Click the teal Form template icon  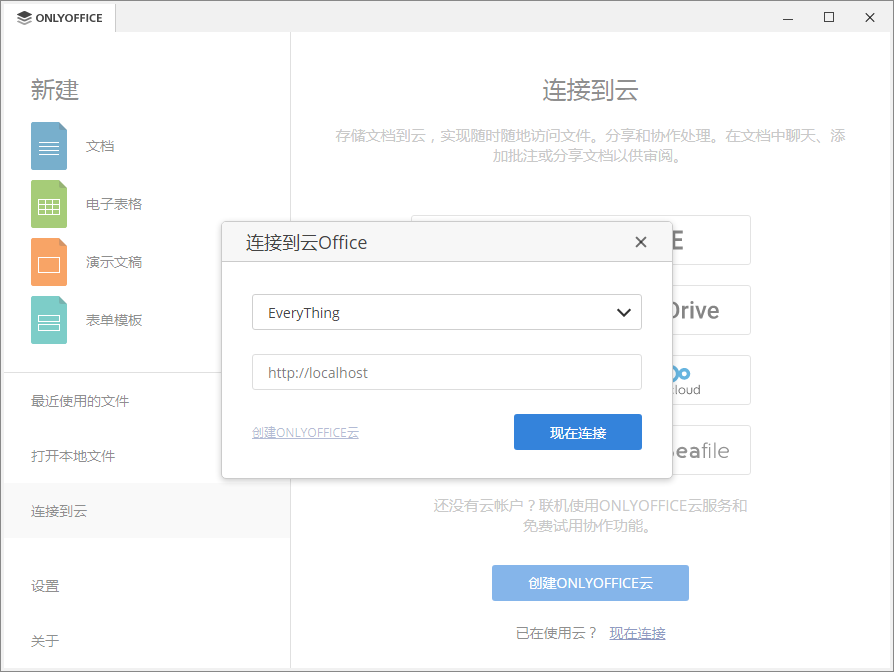[x=49, y=320]
